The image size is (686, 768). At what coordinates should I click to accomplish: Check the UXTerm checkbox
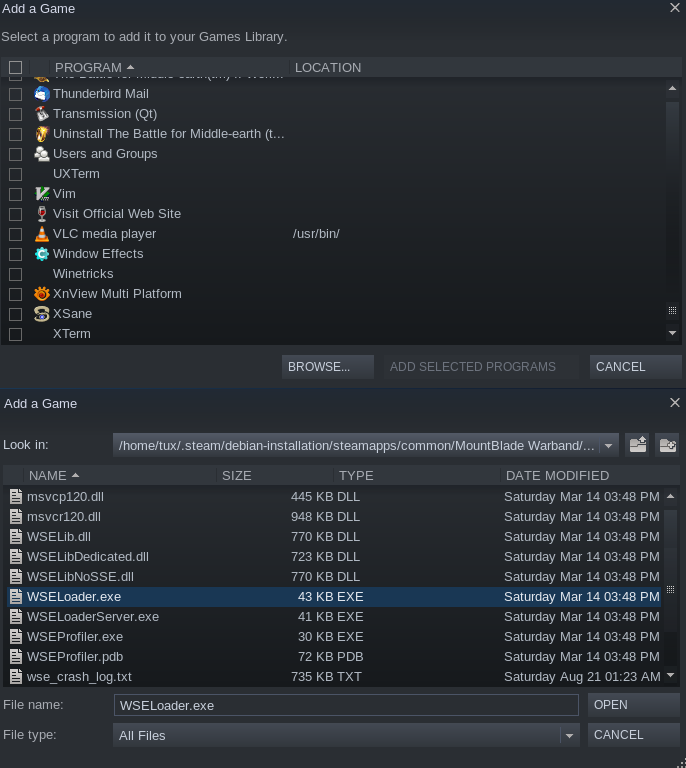tap(16, 174)
